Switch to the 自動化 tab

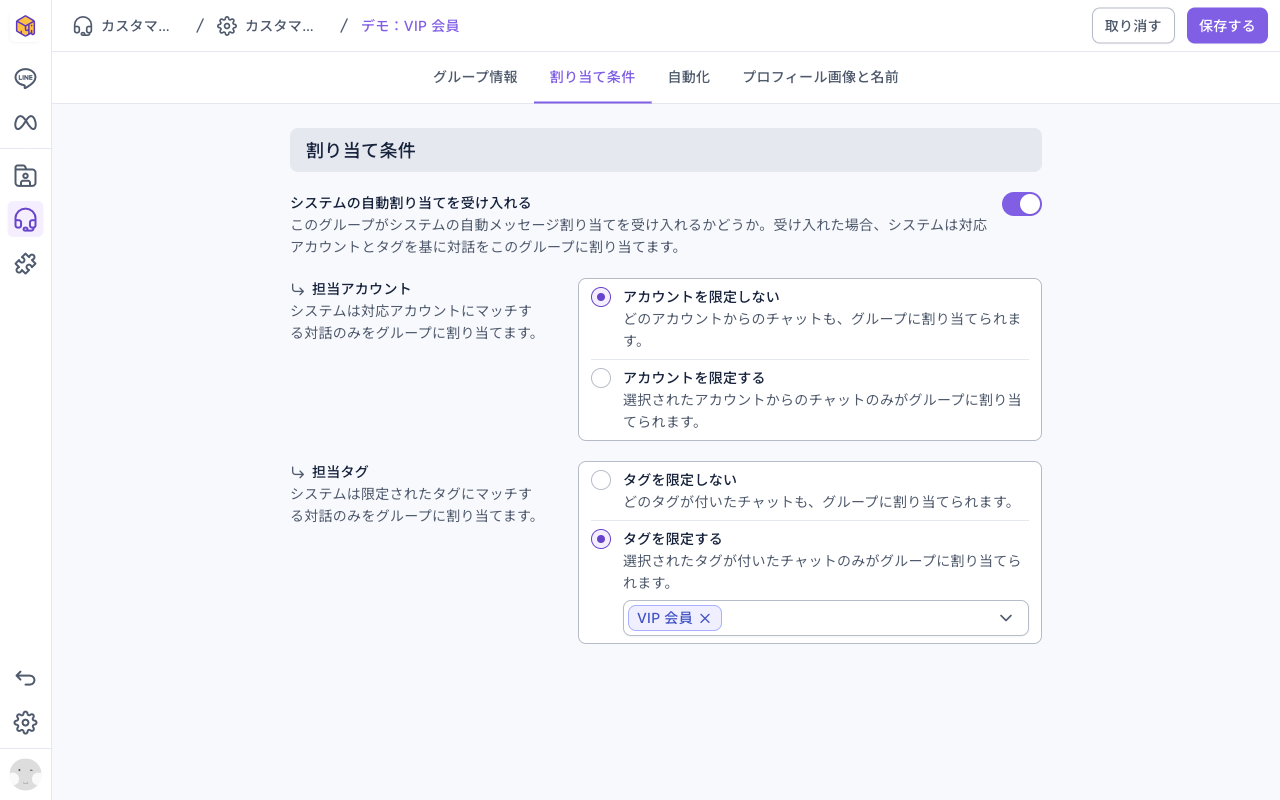coord(689,77)
